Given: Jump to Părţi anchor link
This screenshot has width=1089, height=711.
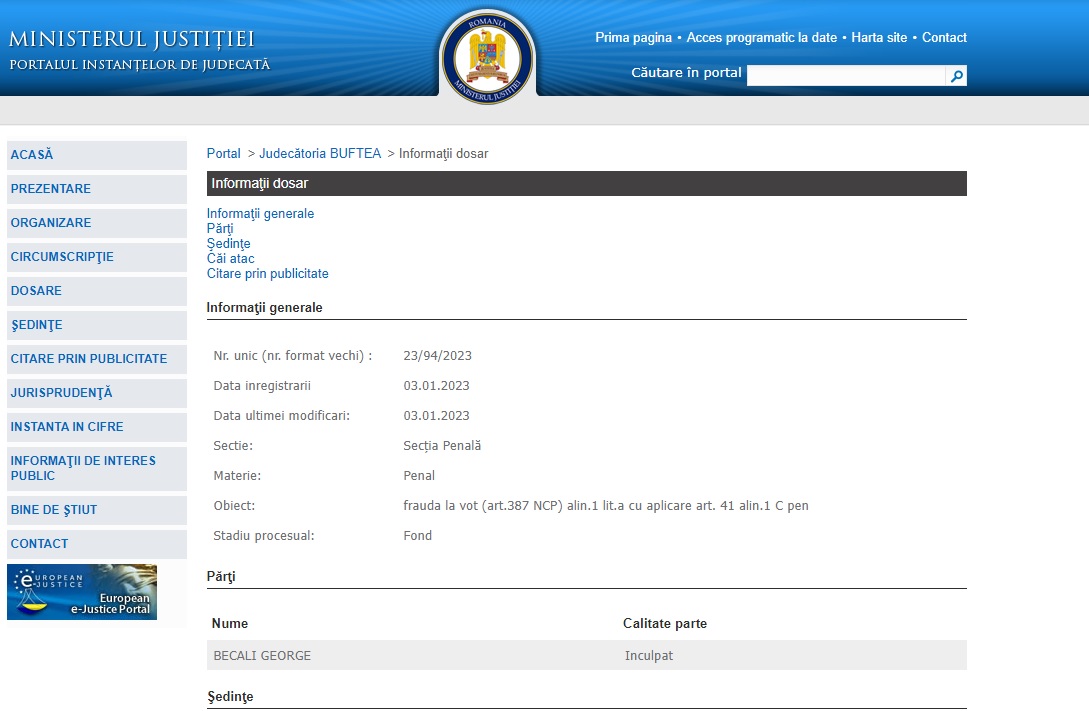Looking at the screenshot, I should pos(220,228).
